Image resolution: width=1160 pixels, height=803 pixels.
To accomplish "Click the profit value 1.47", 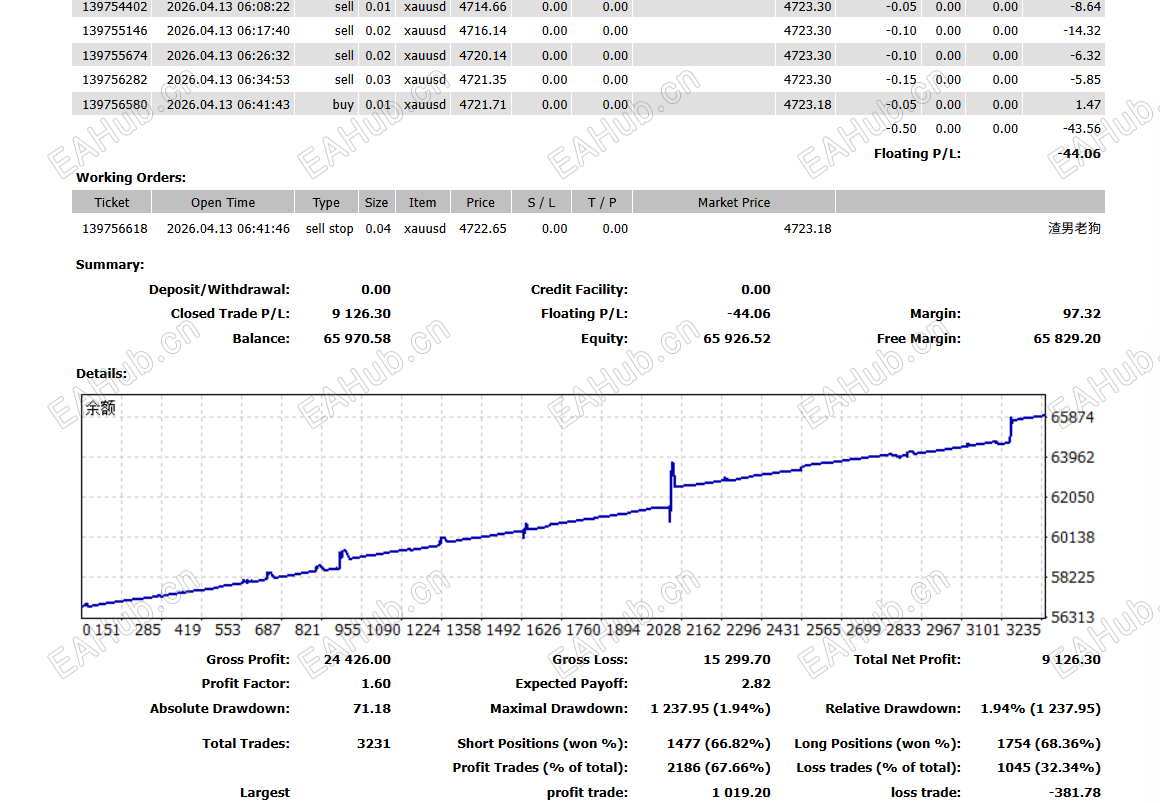I will (x=1088, y=104).
